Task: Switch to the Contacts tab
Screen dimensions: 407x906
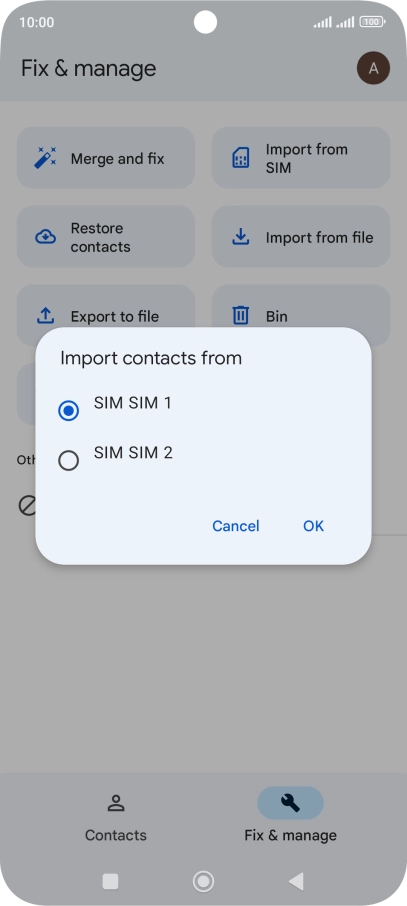Action: pyautogui.click(x=116, y=818)
